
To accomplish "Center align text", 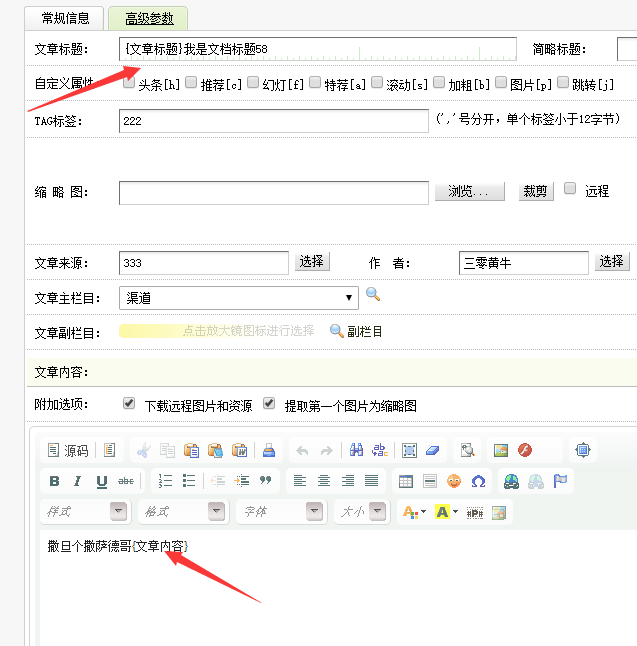I will (324, 481).
